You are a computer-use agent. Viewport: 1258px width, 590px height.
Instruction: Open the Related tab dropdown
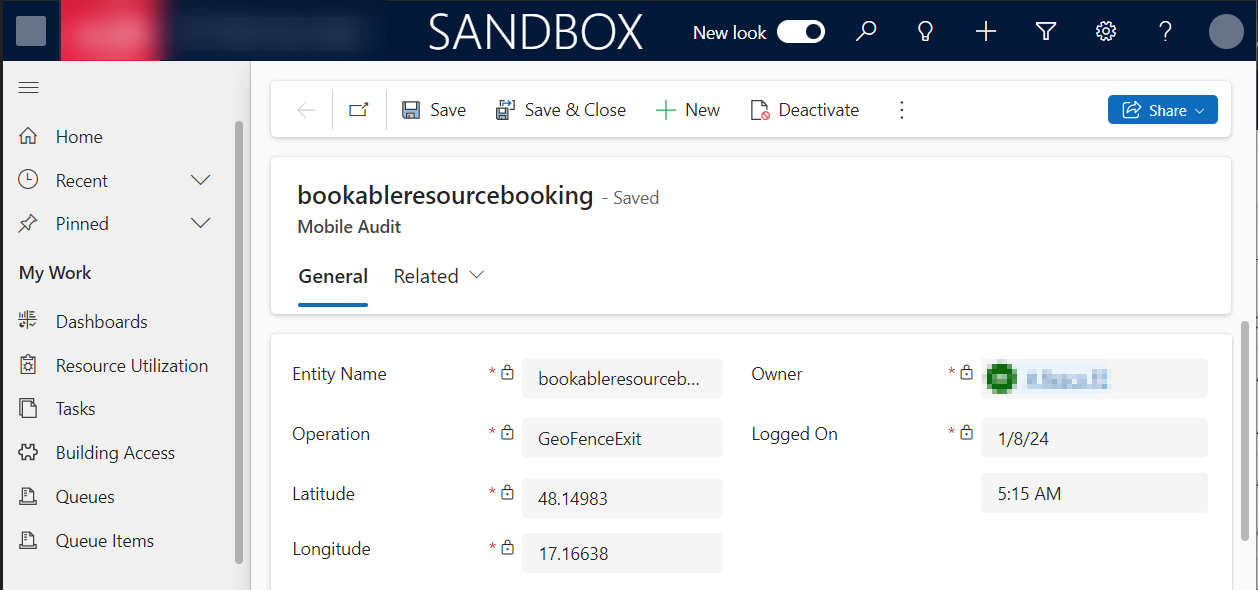click(x=439, y=277)
